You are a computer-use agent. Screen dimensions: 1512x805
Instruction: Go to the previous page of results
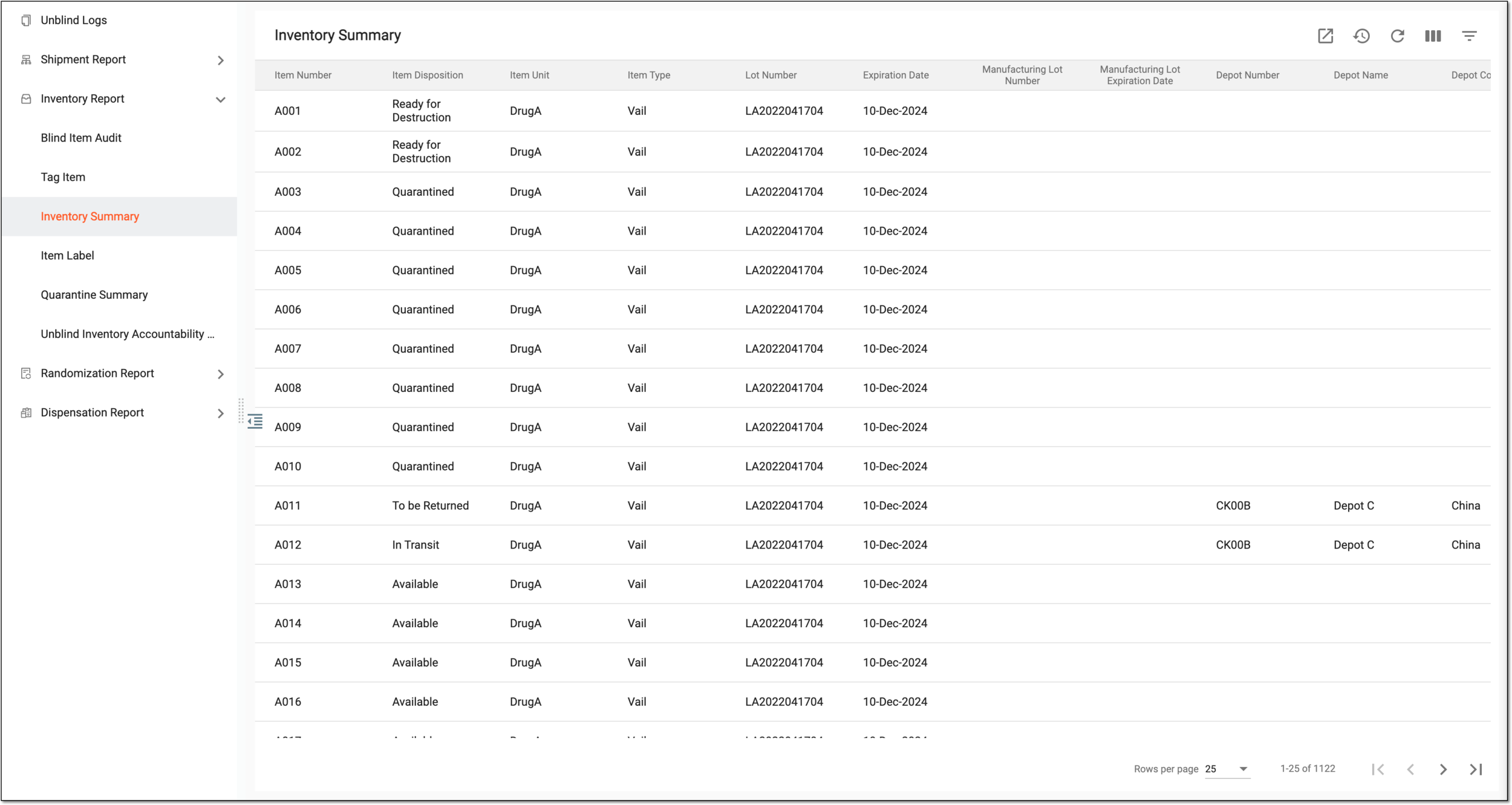1410,769
